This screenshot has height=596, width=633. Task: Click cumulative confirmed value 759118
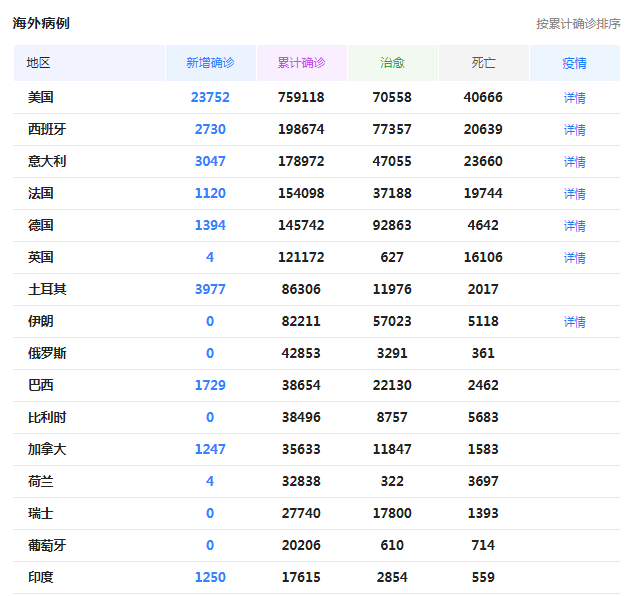coord(301,97)
